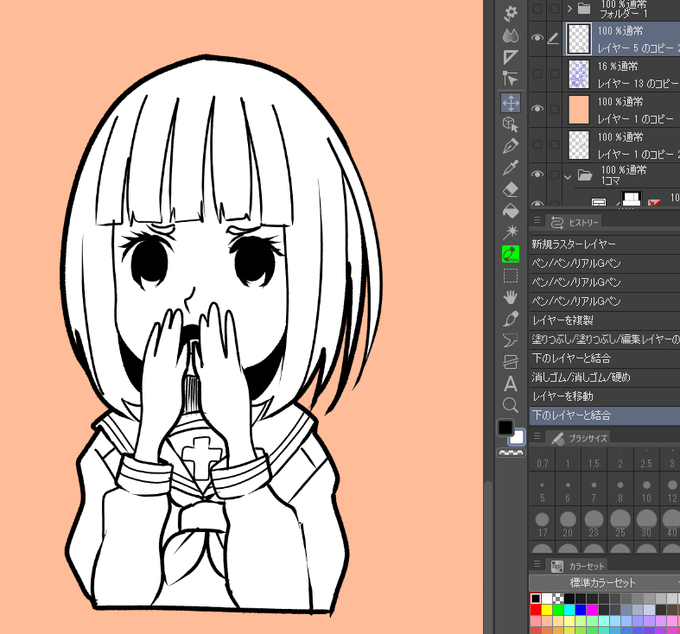Jump to the 塗りつぶし history step

click(x=605, y=339)
